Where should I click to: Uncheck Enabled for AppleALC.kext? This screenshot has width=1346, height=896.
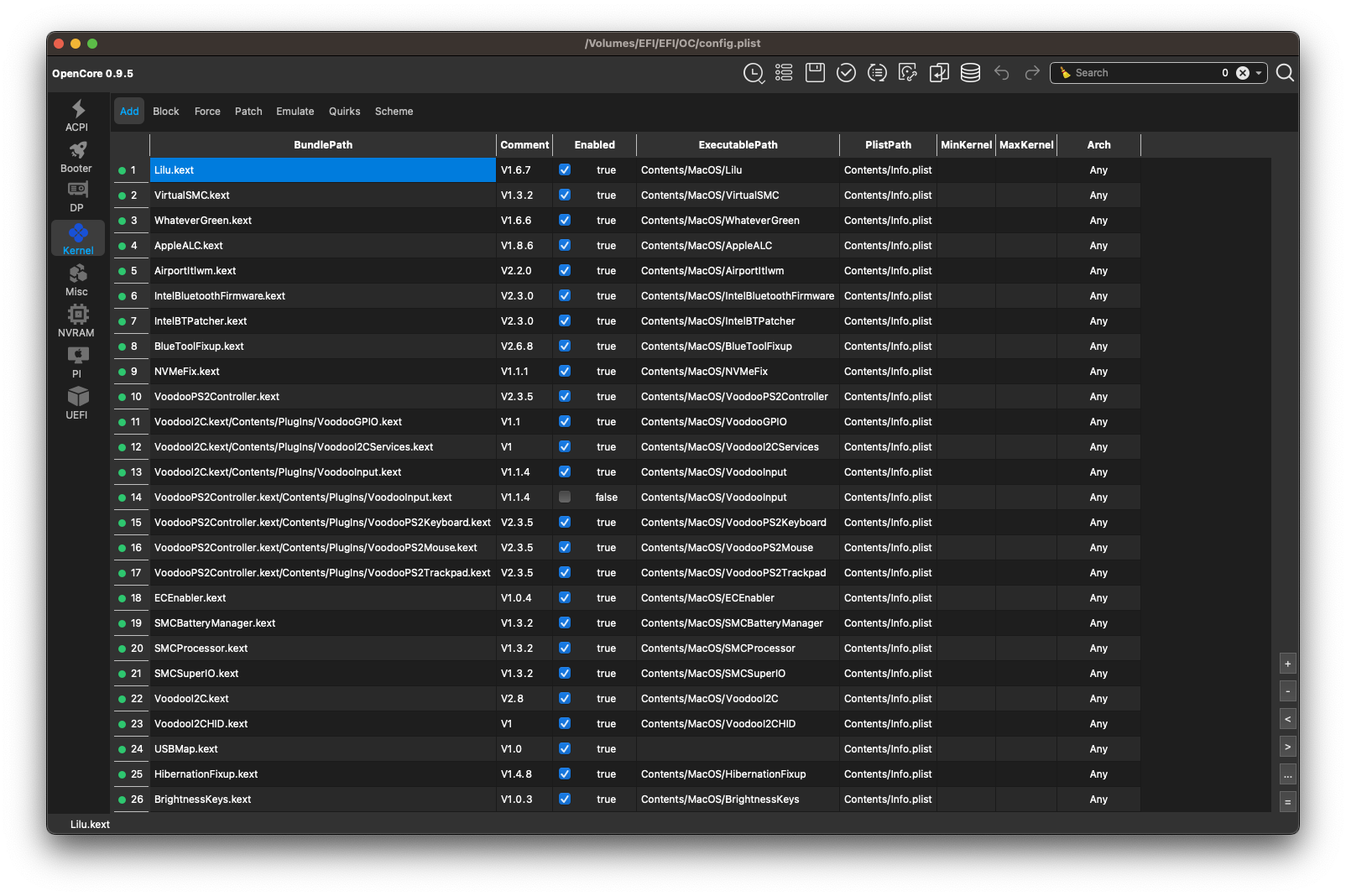[x=564, y=245]
